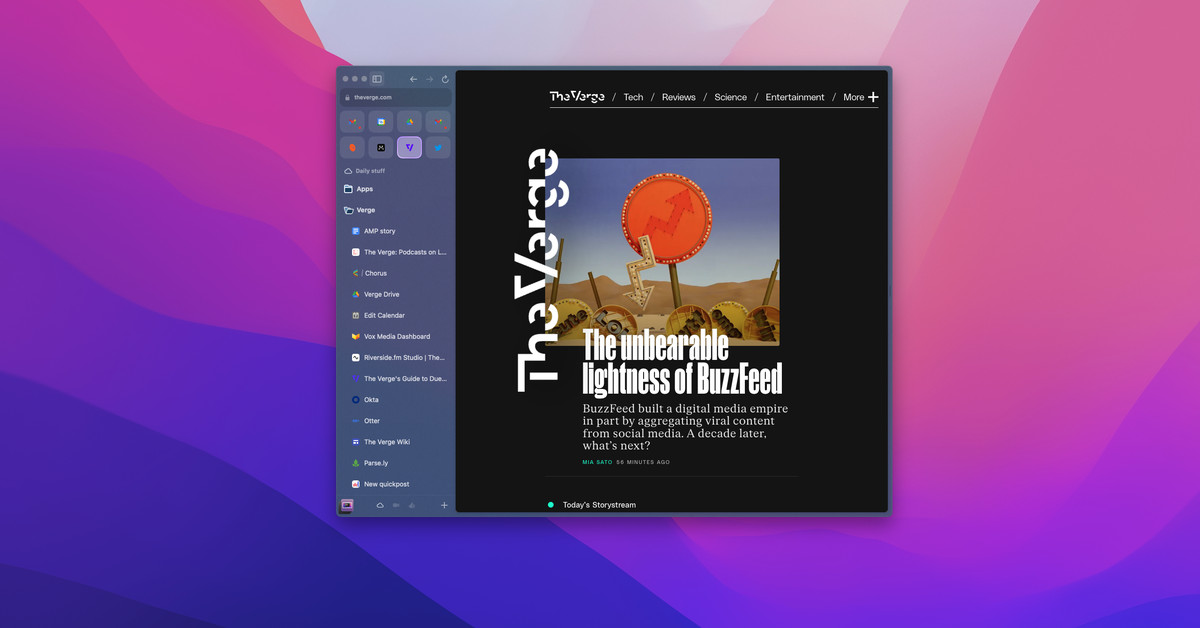The width and height of the screenshot is (1200, 628).
Task: Go forward with the right arrow
Action: coord(429,79)
